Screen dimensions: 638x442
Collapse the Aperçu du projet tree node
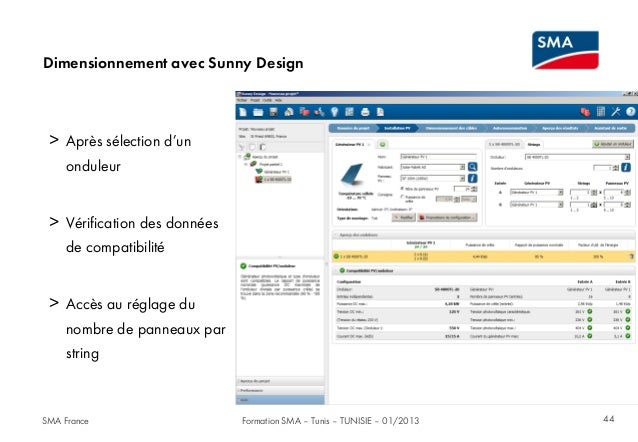coord(240,157)
